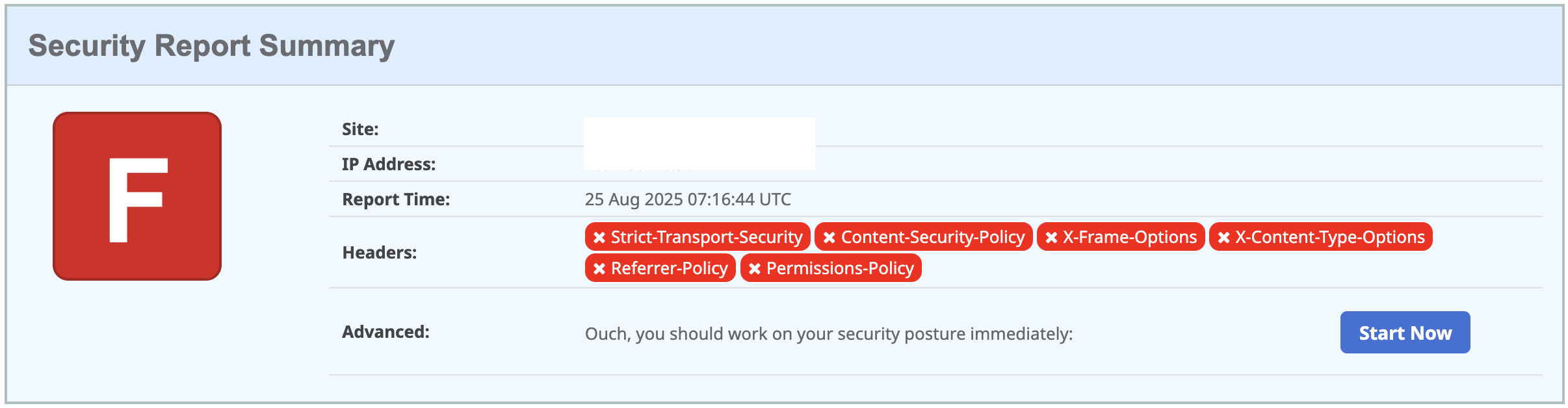Click the X icon beside Referrer-Policy
Viewport: 1568px width, 408px height.
pyautogui.click(x=599, y=269)
